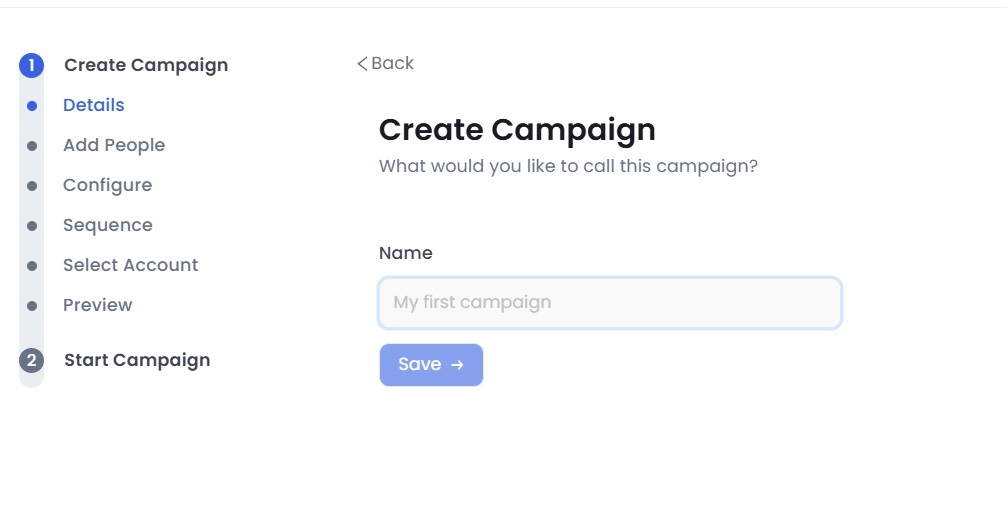Click the bullet dot beside Sequence
The image size is (1007, 509).
32,226
